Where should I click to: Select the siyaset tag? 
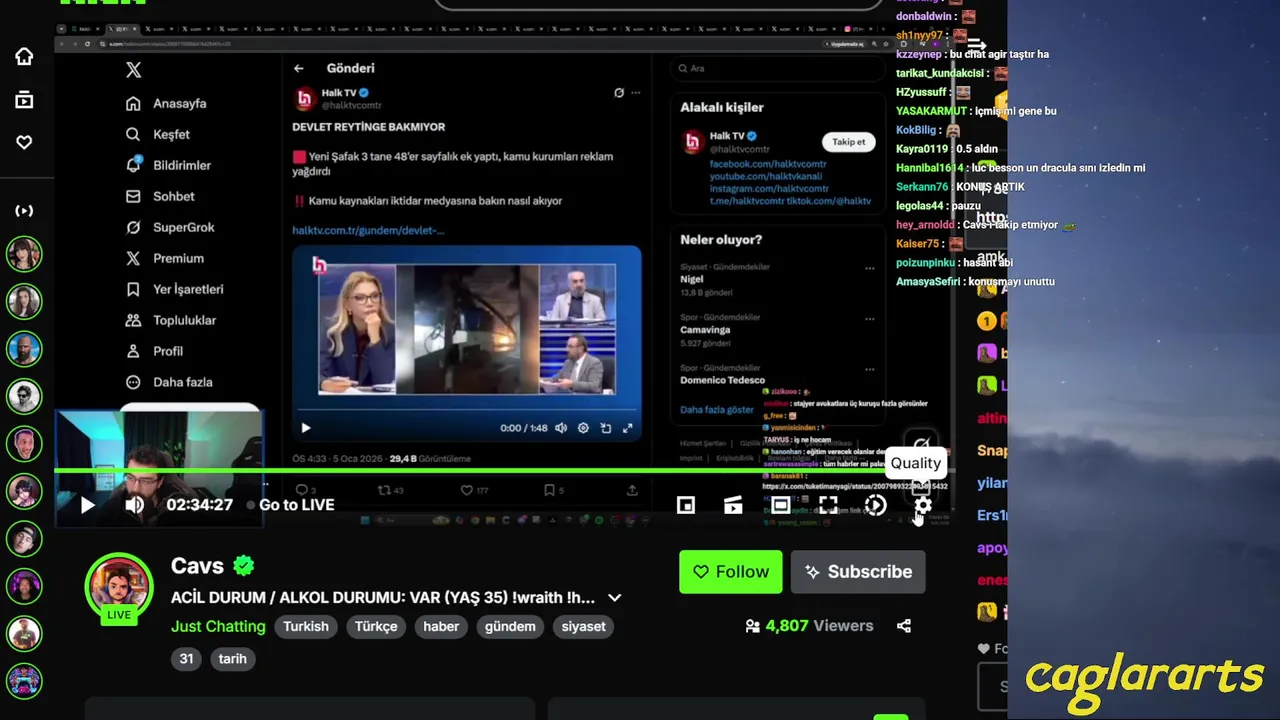pos(584,627)
